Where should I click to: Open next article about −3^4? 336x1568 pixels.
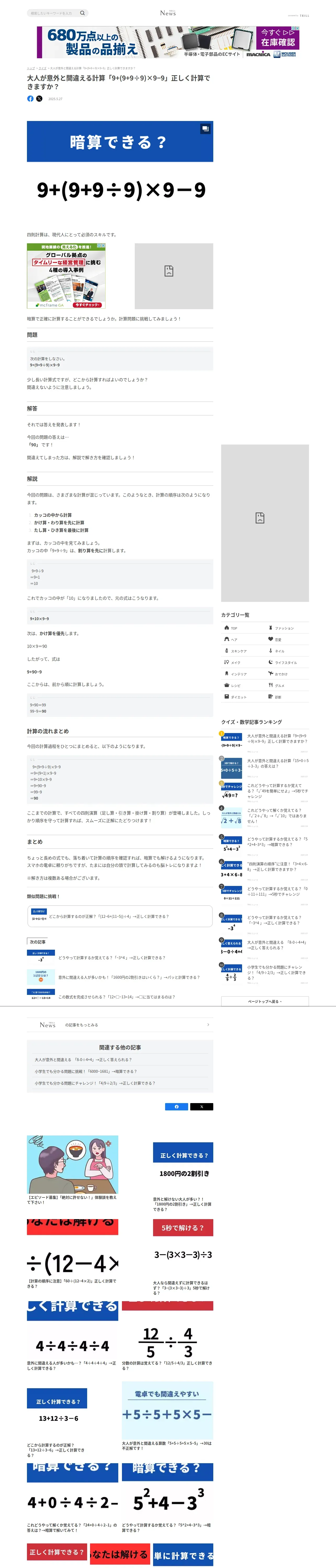point(120,958)
